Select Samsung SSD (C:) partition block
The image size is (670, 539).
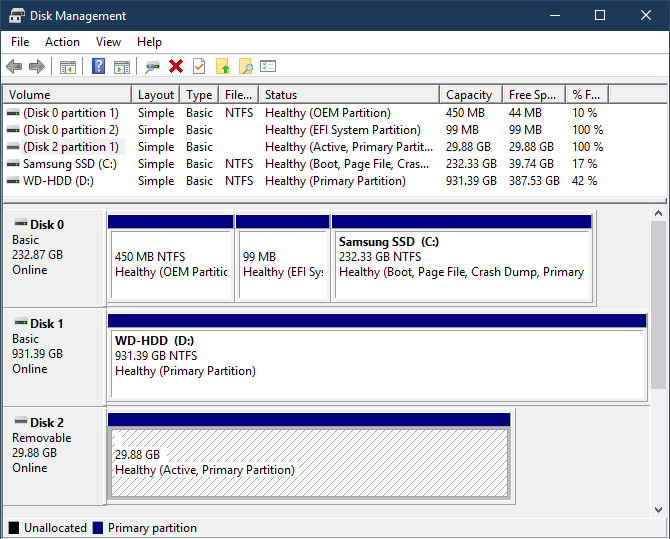pos(461,264)
